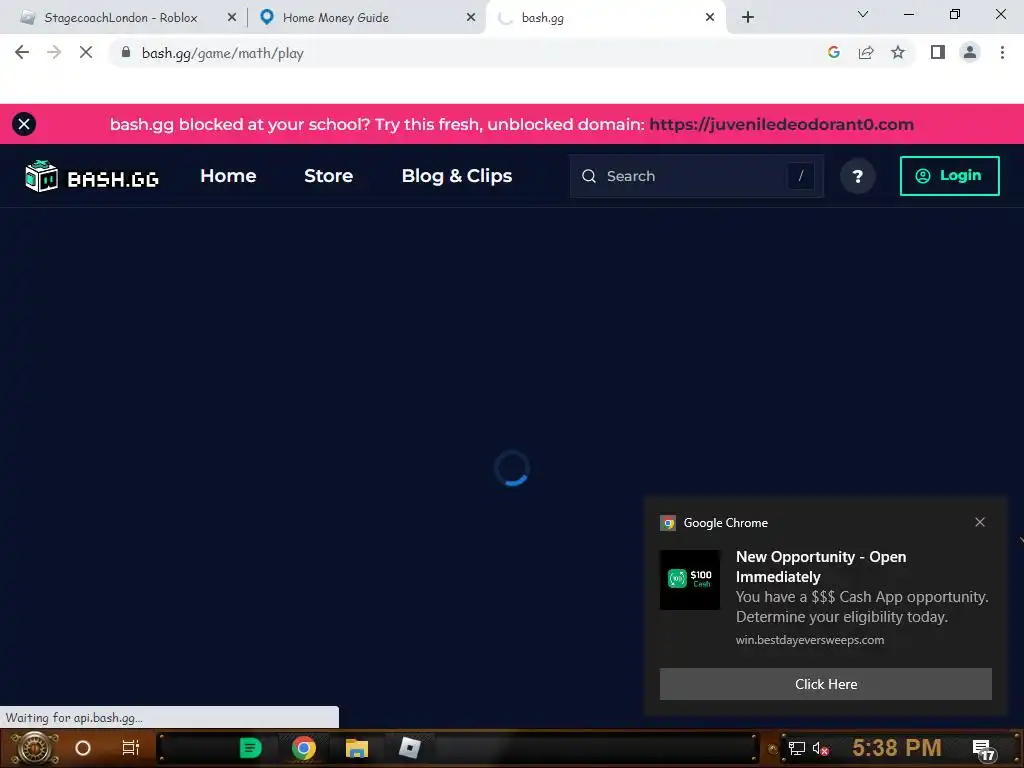Image resolution: width=1024 pixels, height=768 pixels.
Task: Click the BASH.GG logo
Action: pyautogui.click(x=92, y=176)
